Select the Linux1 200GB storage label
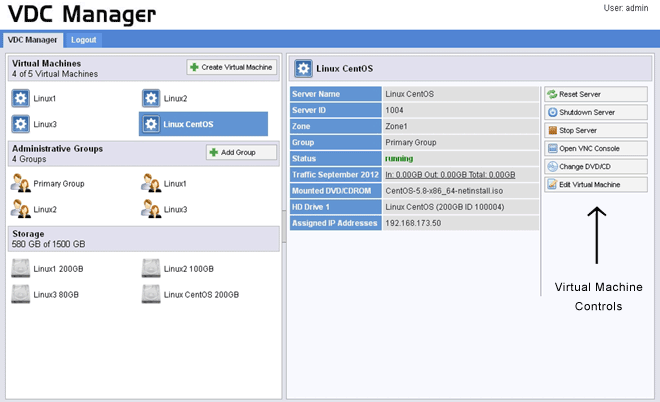The height and width of the screenshot is (402, 660). click(58, 269)
